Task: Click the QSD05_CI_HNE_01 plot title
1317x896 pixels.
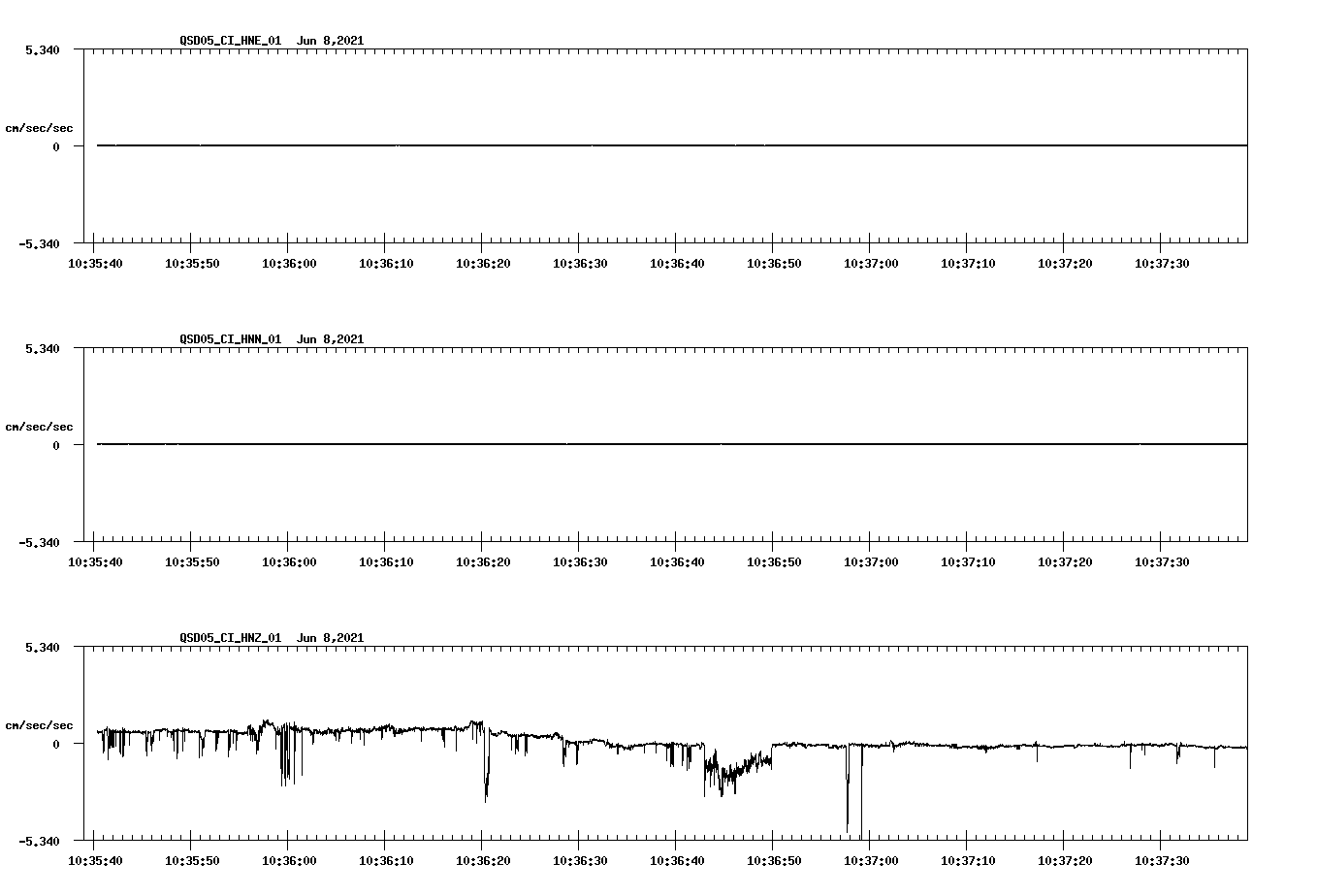Action: (x=272, y=41)
